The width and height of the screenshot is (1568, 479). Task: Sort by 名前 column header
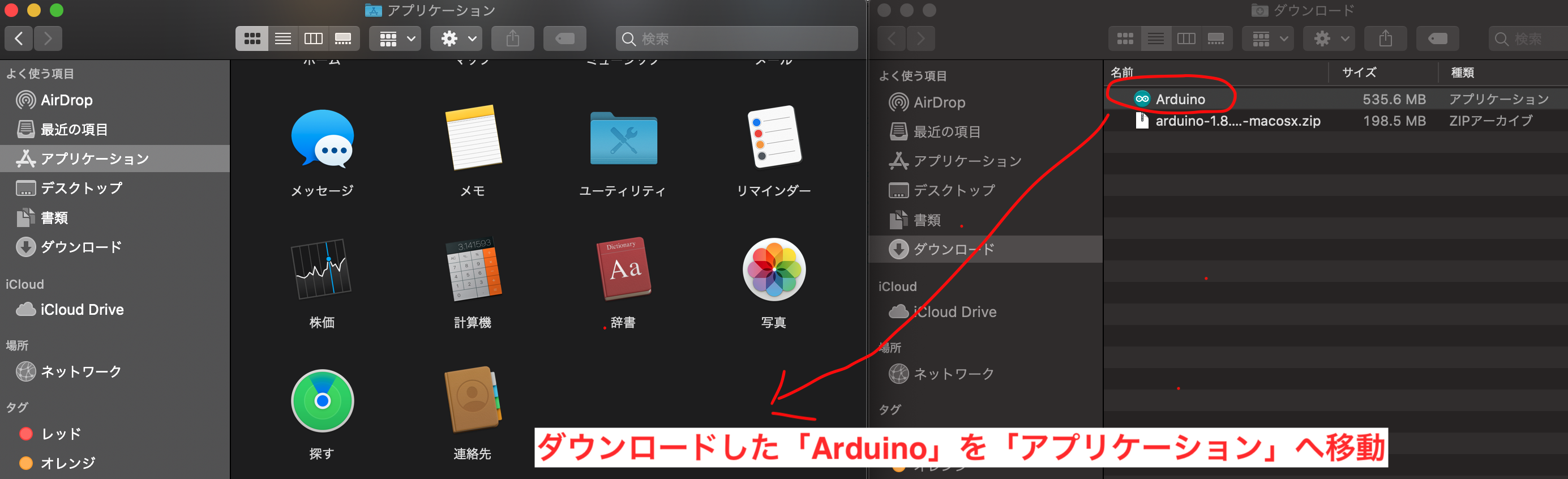tap(1216, 72)
